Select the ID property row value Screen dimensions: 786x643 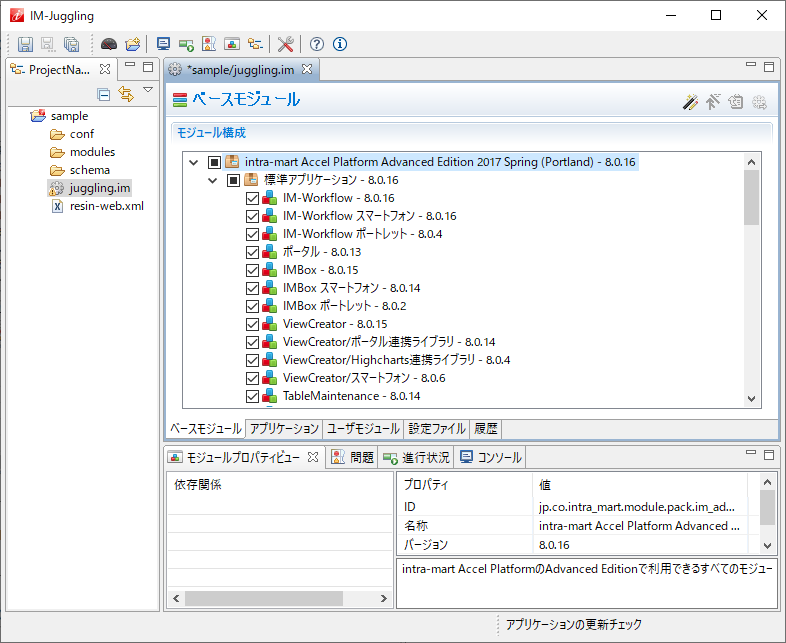tap(637, 507)
